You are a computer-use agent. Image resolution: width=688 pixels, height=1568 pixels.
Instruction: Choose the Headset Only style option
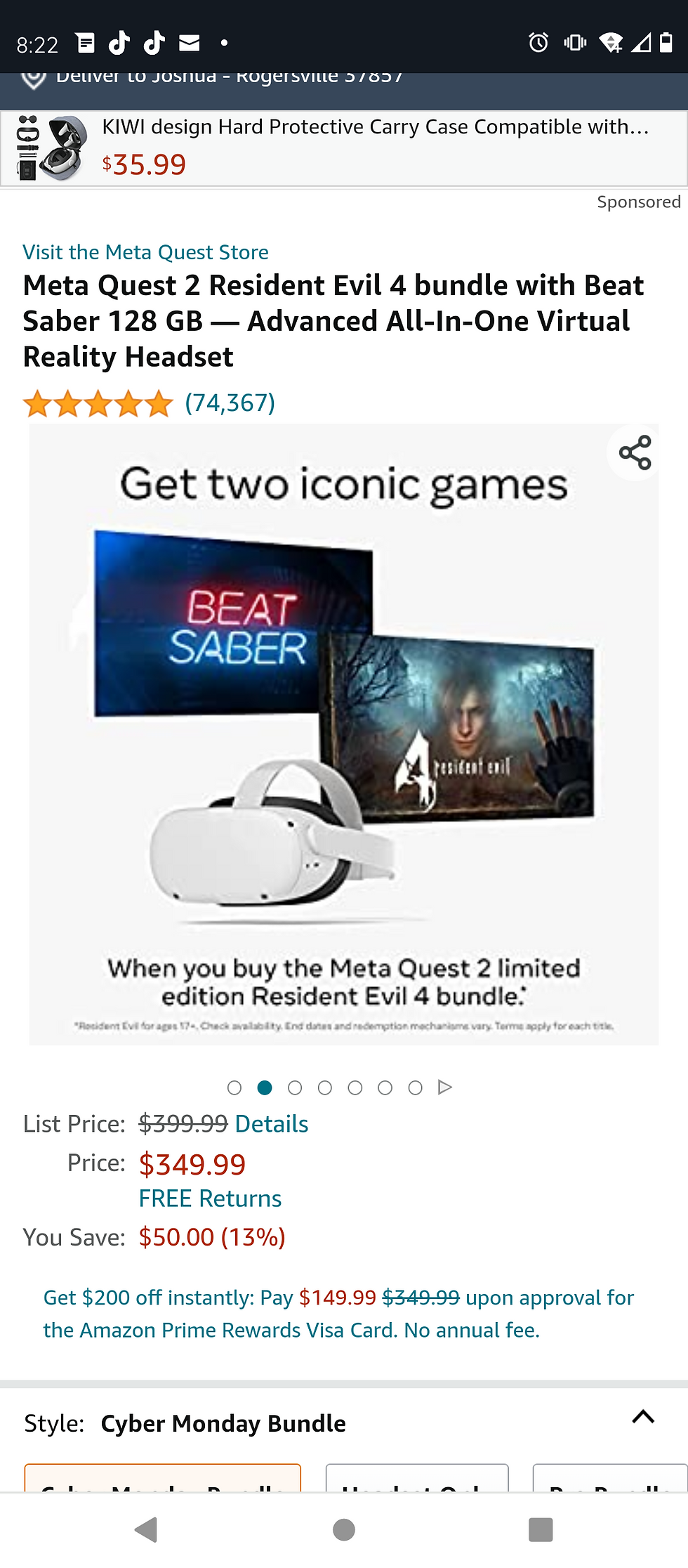click(417, 1477)
